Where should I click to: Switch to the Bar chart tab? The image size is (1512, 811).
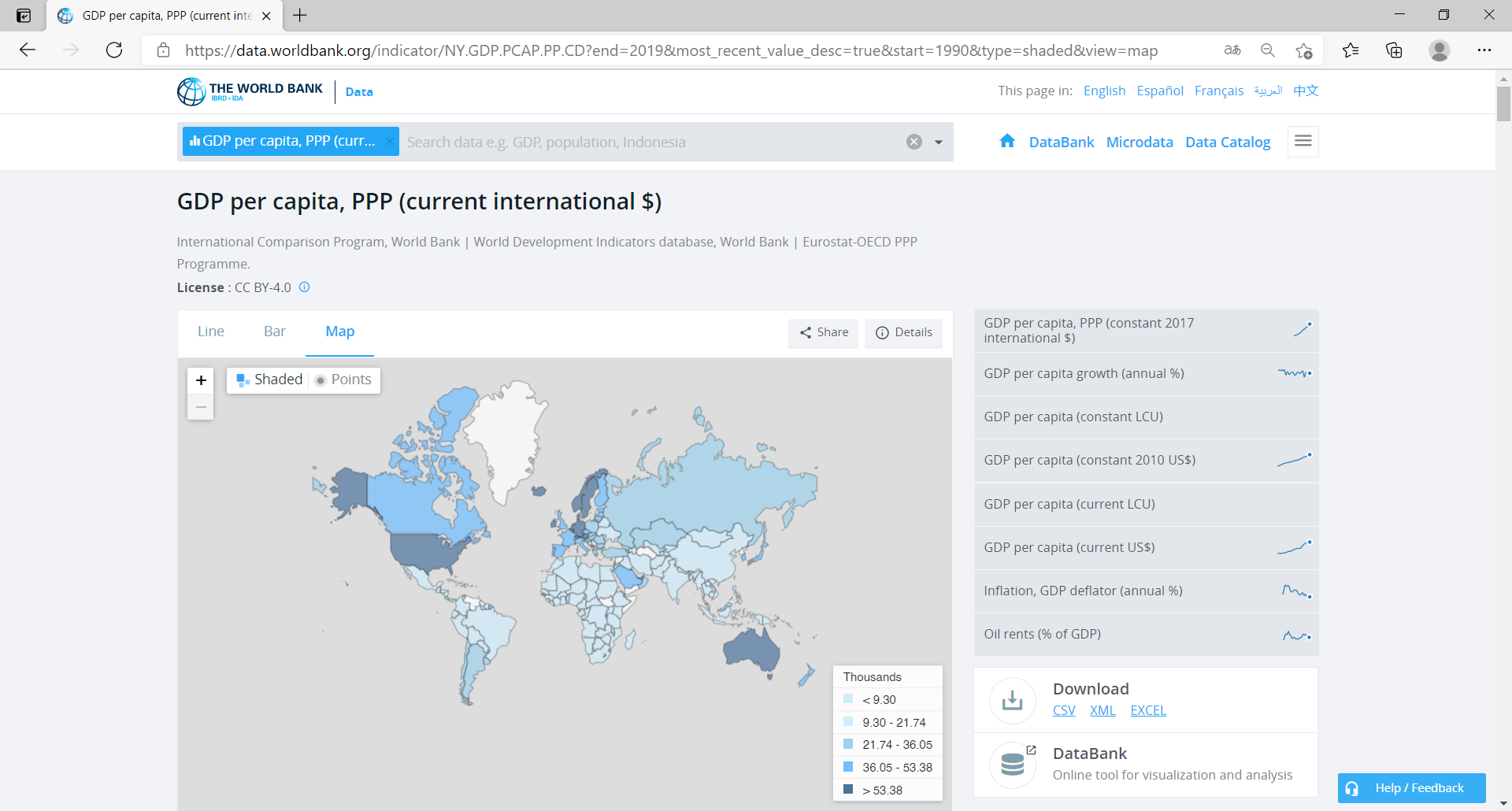click(274, 331)
